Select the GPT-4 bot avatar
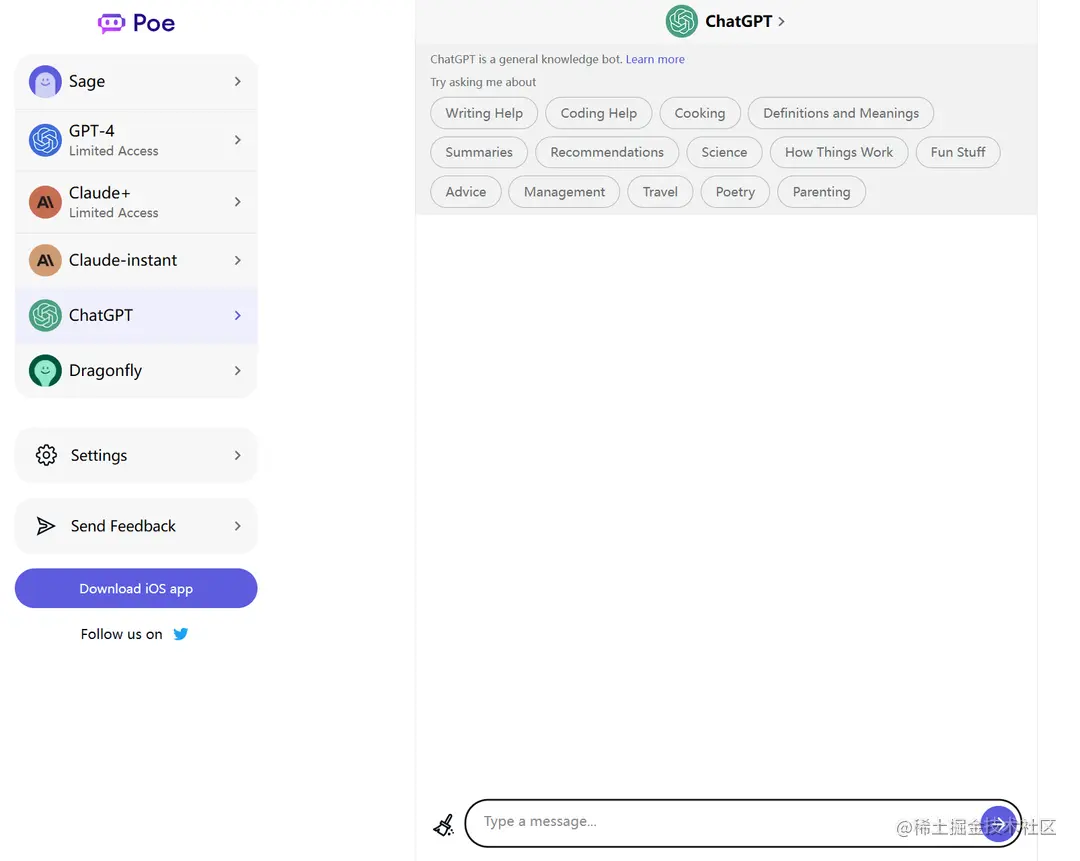 pyautogui.click(x=45, y=140)
